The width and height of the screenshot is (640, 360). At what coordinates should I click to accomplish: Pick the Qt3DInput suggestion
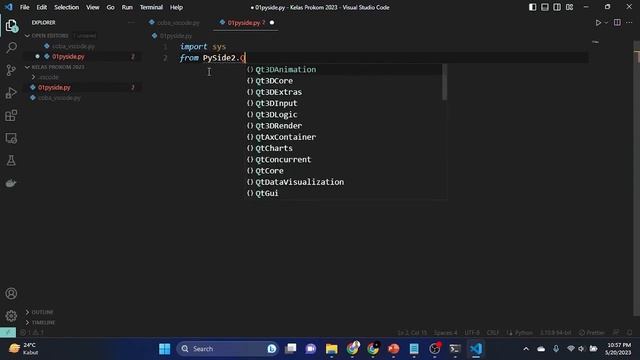click(x=343, y=103)
